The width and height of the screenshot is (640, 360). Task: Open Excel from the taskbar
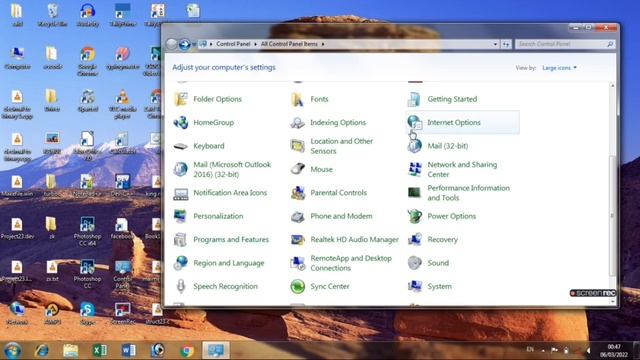click(x=100, y=350)
